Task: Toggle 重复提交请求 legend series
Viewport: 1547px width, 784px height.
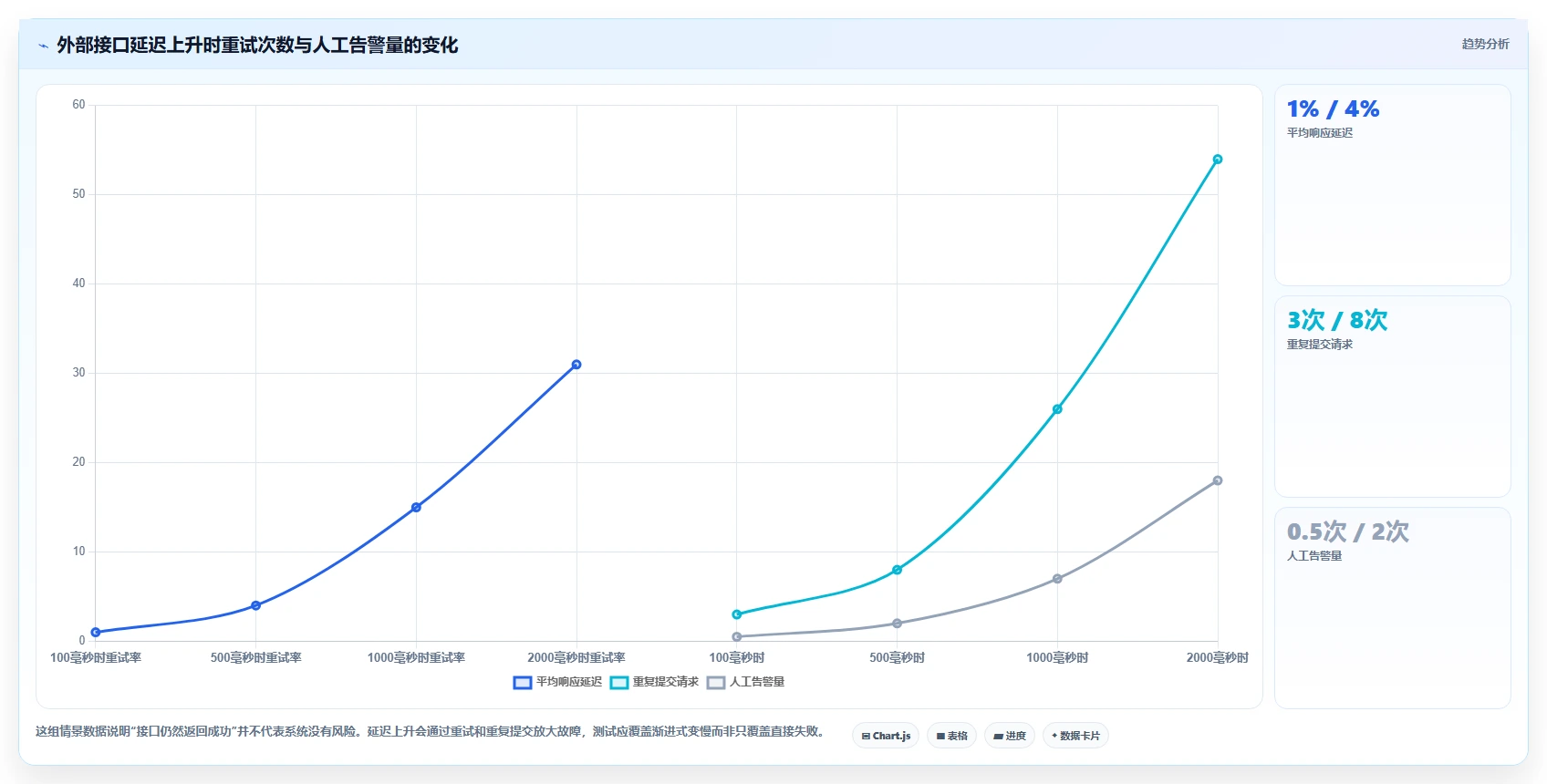Action: point(654,682)
